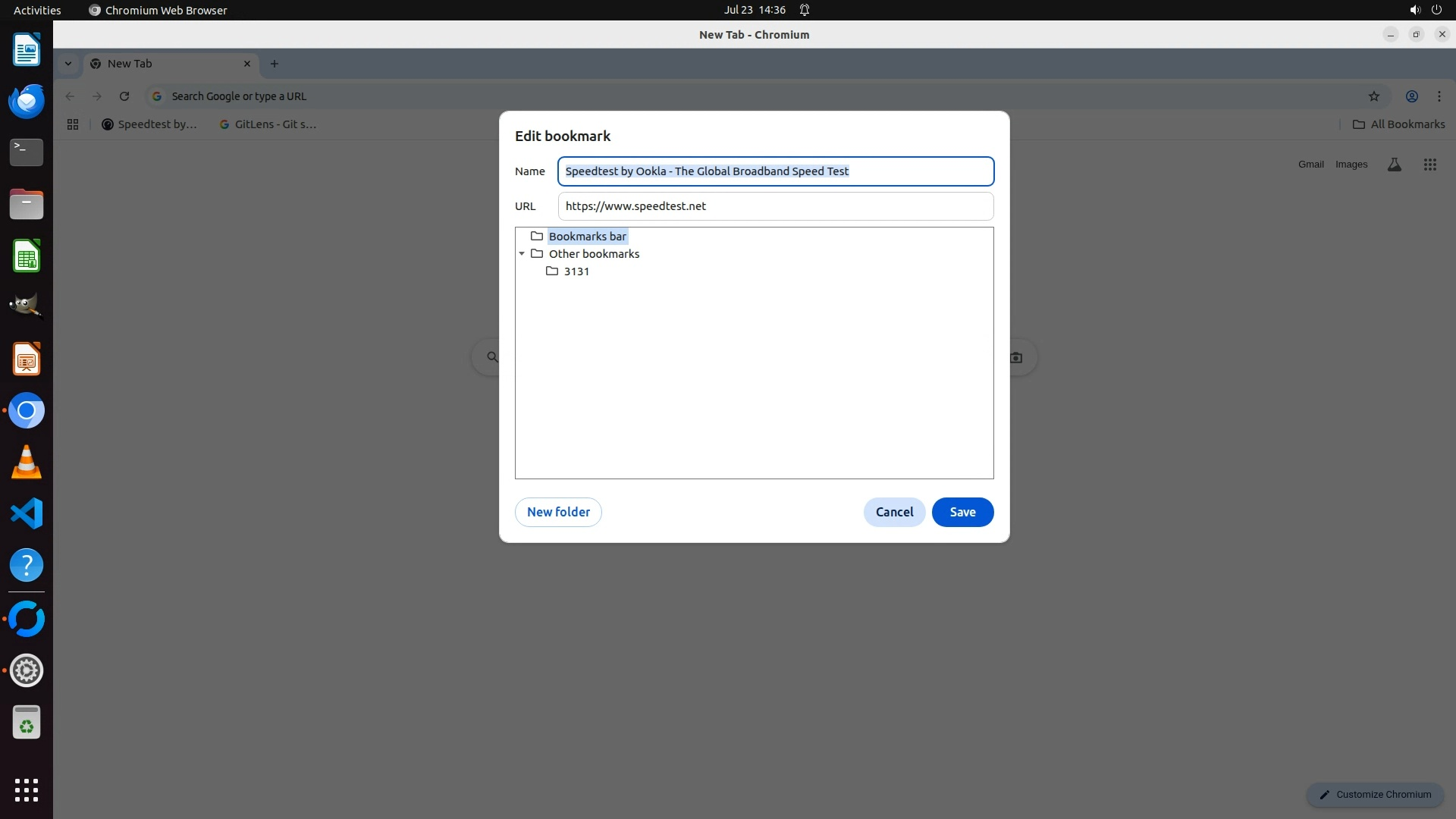This screenshot has width=1456, height=819.
Task: Select the Bookmarks bar folder
Action: (587, 237)
